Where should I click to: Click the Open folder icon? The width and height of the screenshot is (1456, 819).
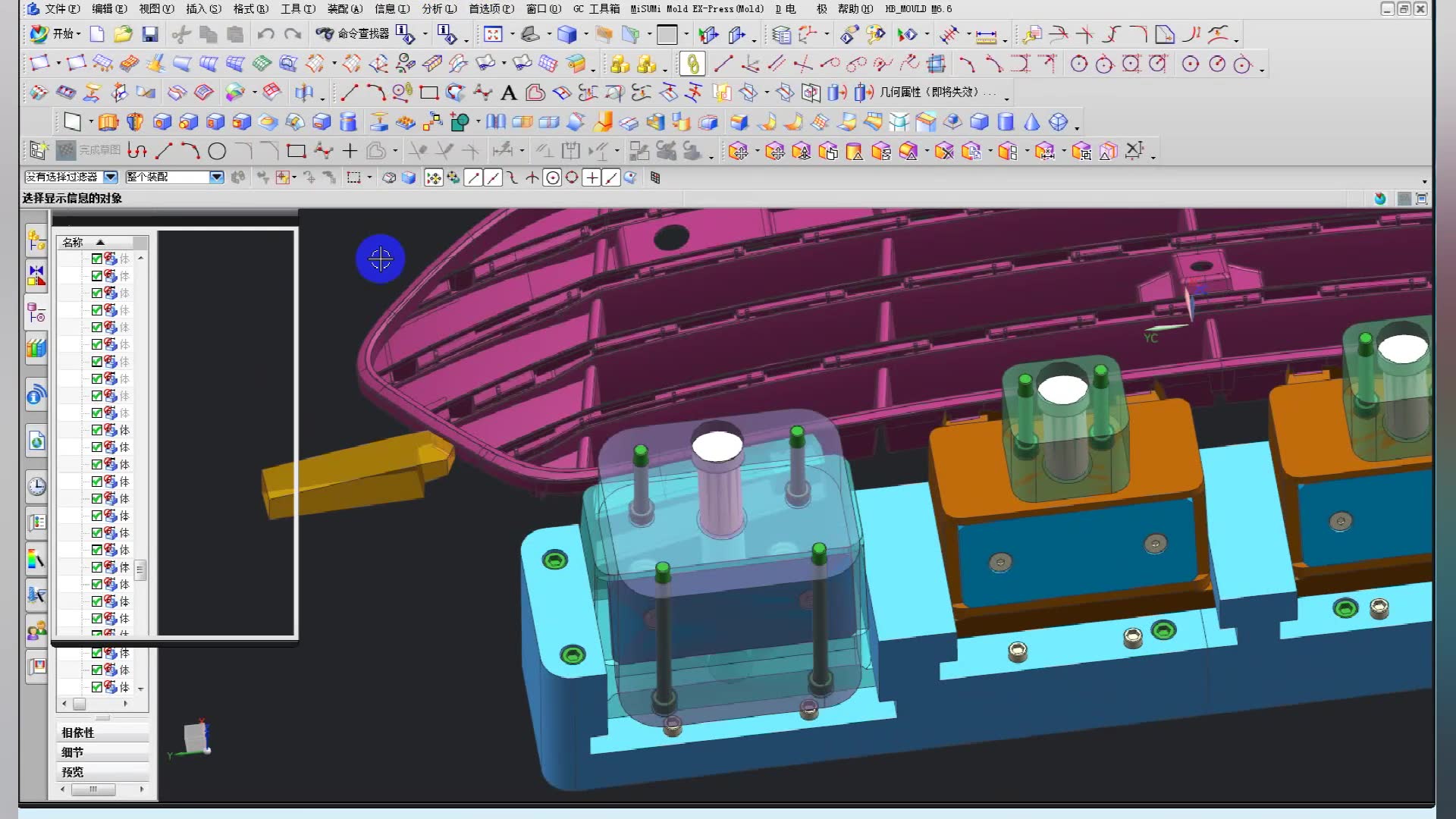coord(123,35)
